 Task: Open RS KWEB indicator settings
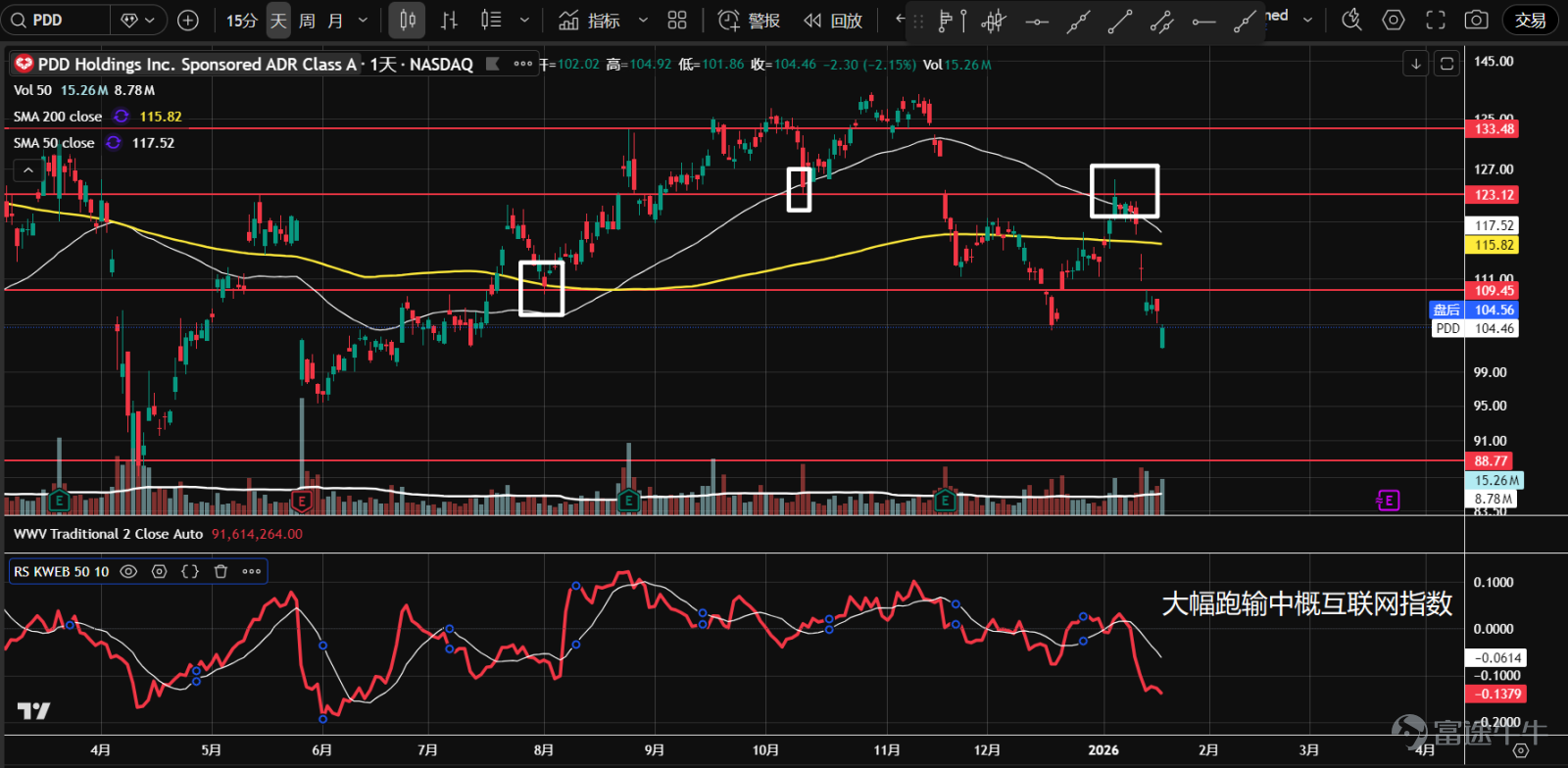[x=159, y=571]
